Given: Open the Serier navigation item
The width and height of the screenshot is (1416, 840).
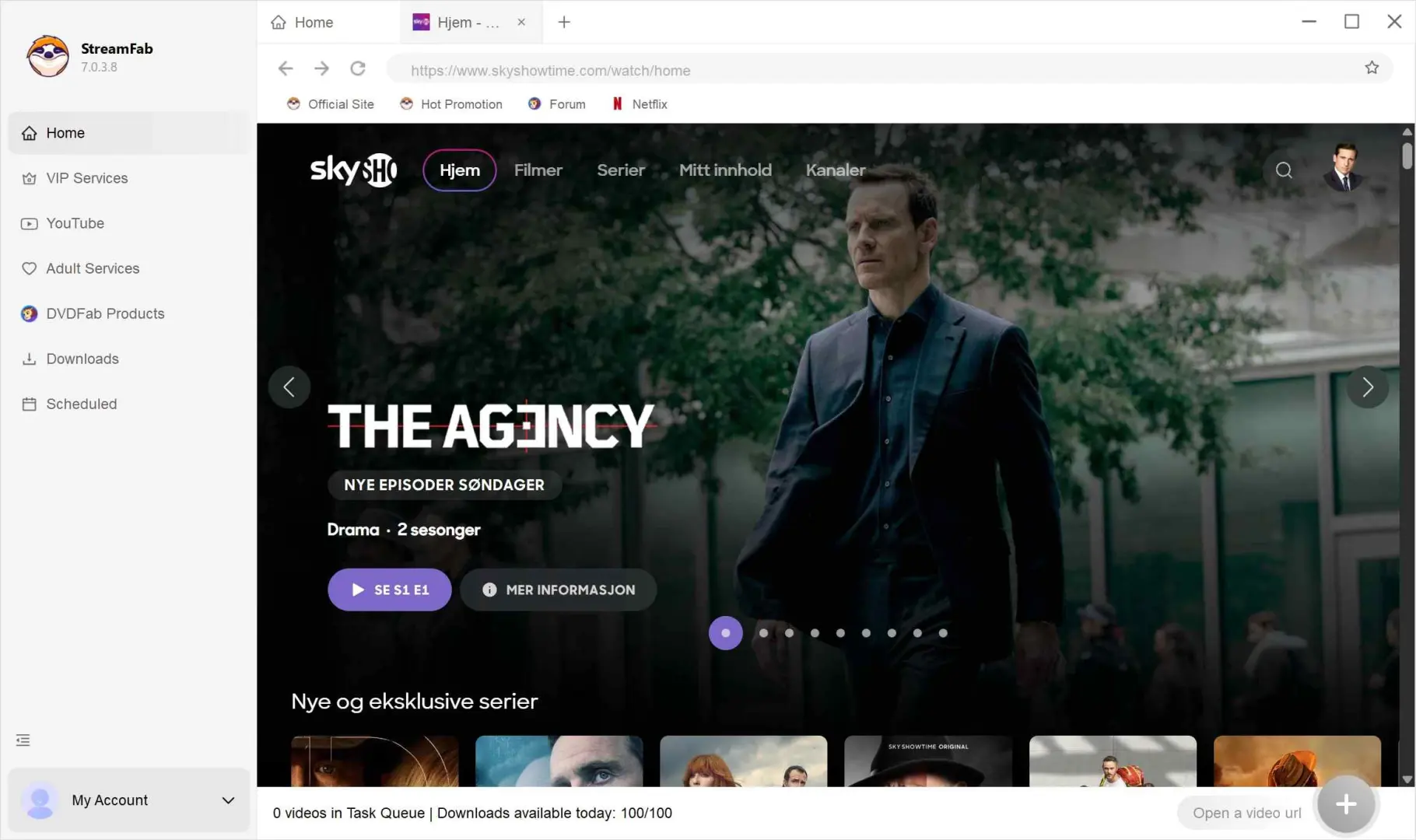Looking at the screenshot, I should coord(621,170).
